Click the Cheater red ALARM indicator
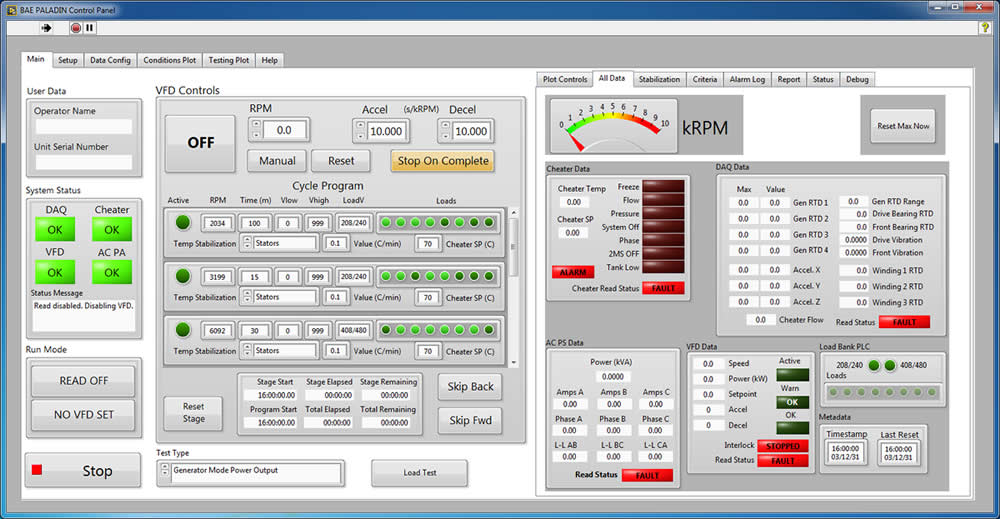 (573, 272)
